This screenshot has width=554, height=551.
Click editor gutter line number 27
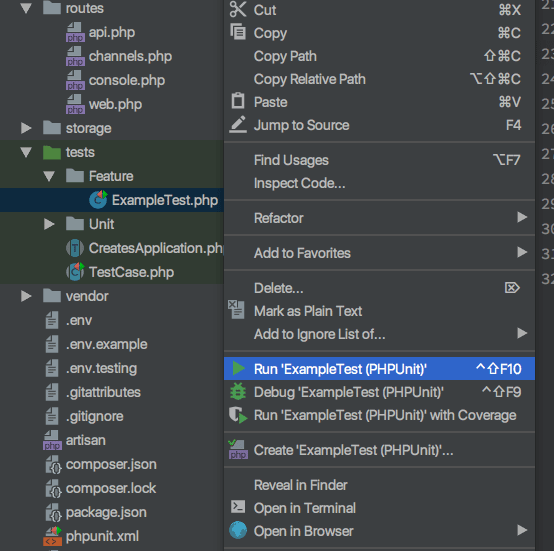point(547,154)
